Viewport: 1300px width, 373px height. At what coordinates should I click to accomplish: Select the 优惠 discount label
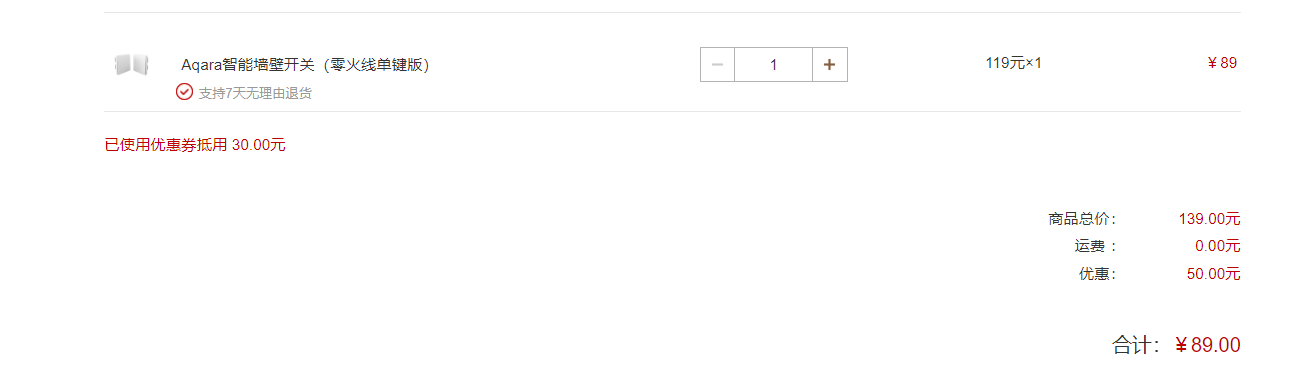point(1097,274)
